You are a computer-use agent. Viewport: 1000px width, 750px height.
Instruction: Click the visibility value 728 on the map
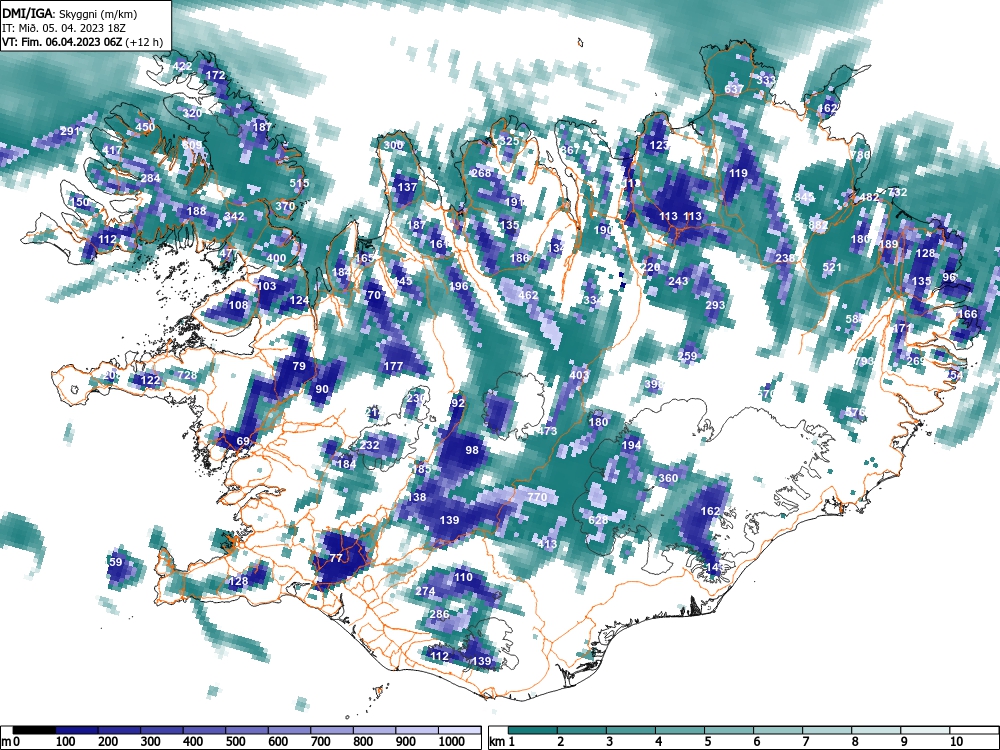pos(187,374)
